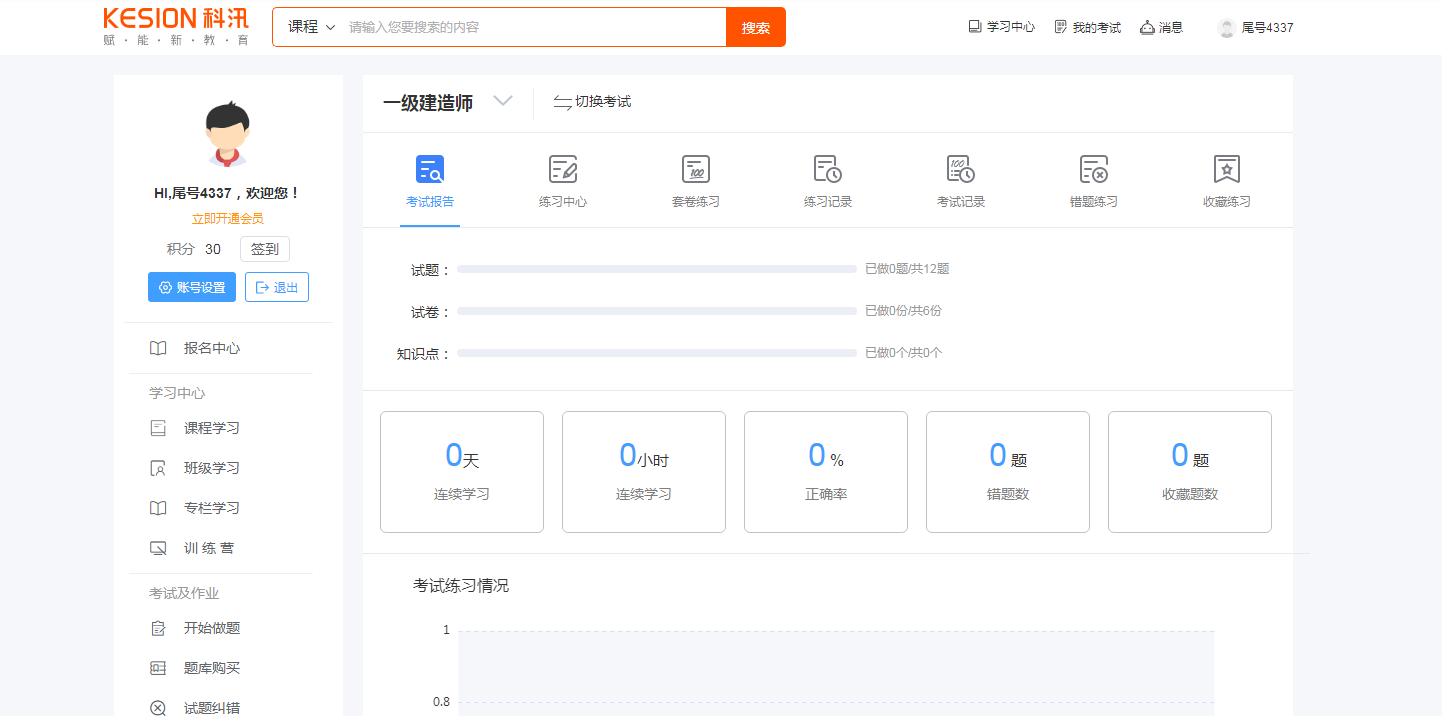Click the 账号设置 account settings button
The height and width of the screenshot is (716, 1442).
(192, 287)
